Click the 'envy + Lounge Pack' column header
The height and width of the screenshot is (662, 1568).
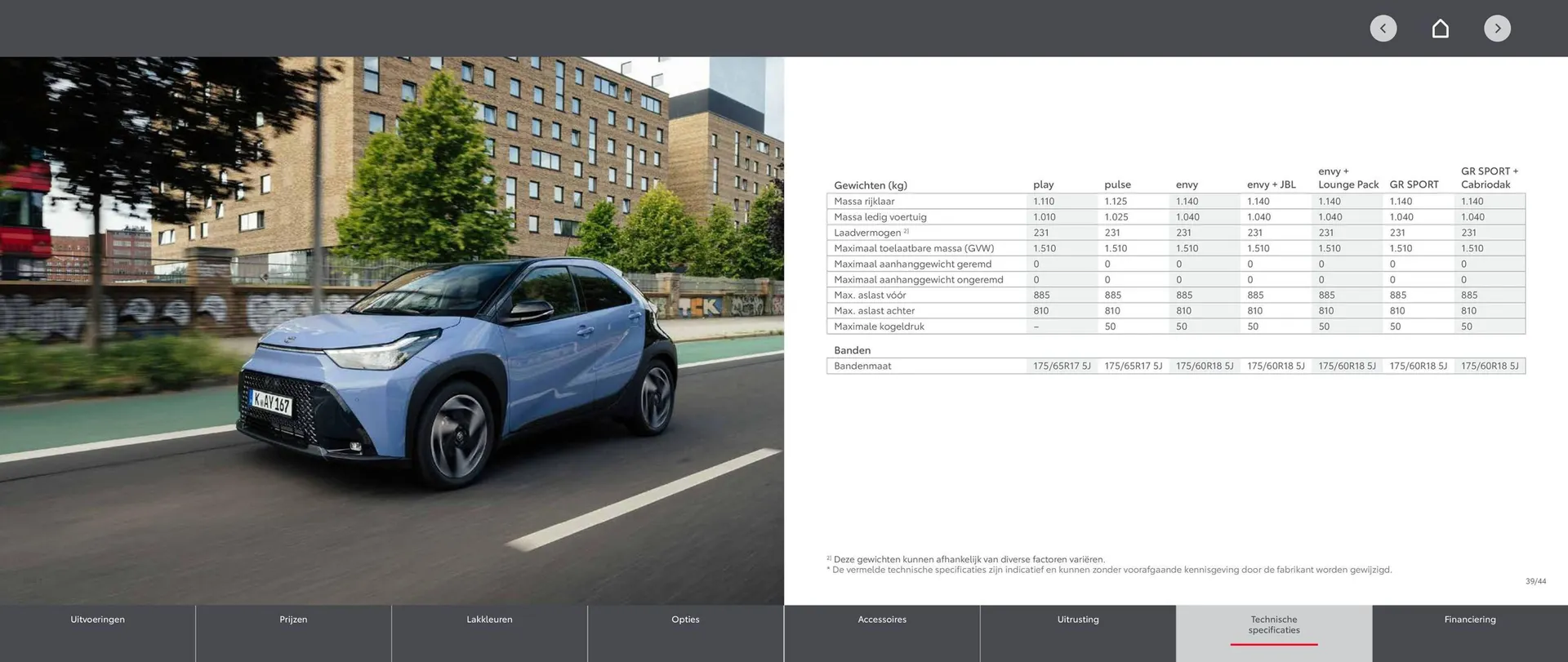(x=1348, y=178)
